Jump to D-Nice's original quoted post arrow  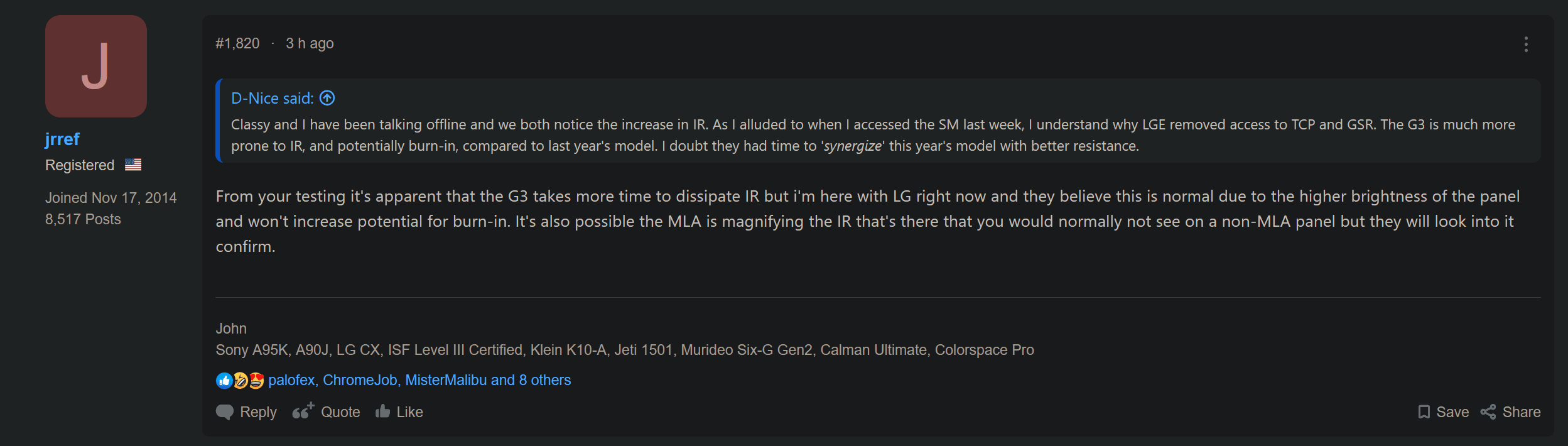(x=327, y=98)
